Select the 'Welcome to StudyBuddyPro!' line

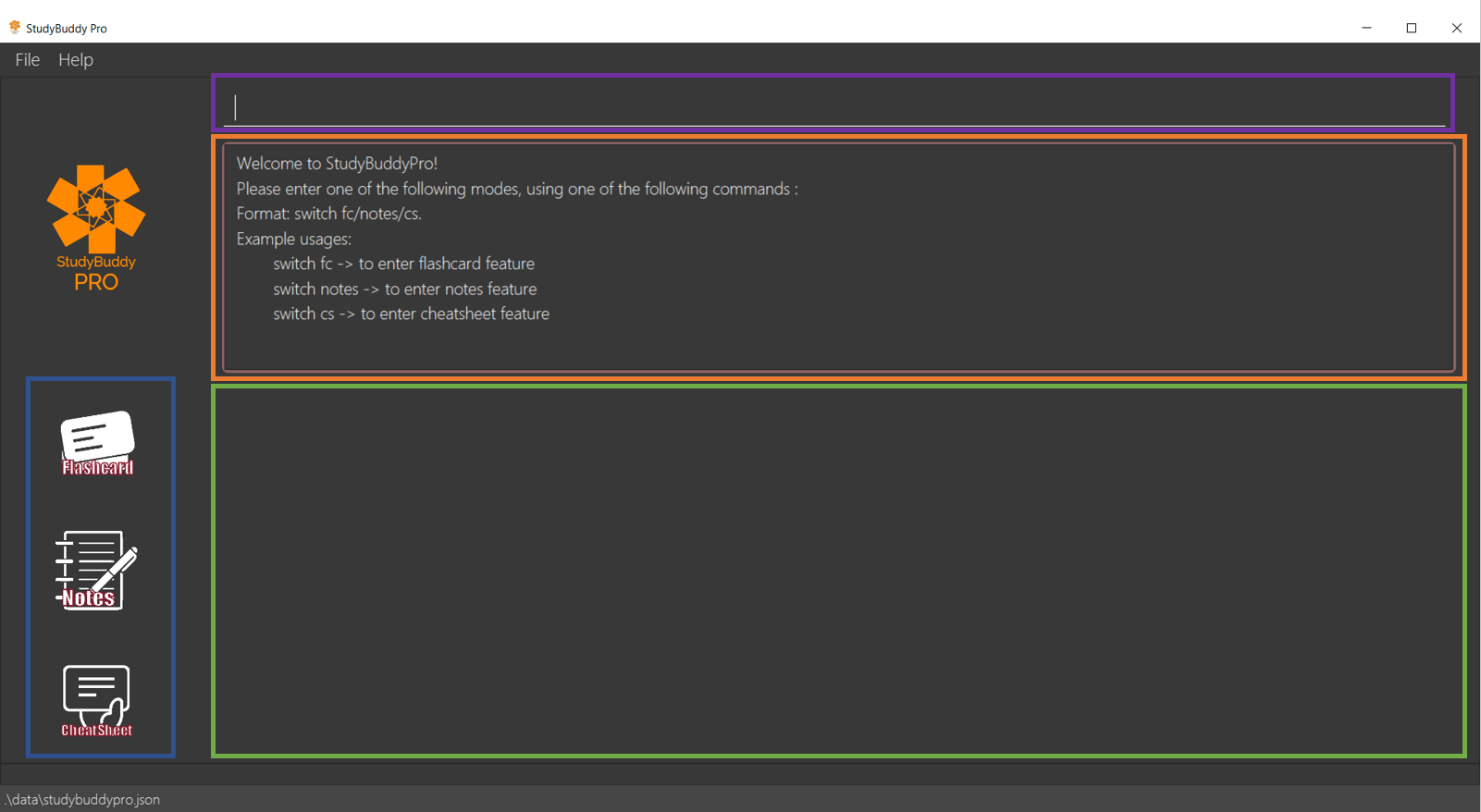tap(337, 164)
